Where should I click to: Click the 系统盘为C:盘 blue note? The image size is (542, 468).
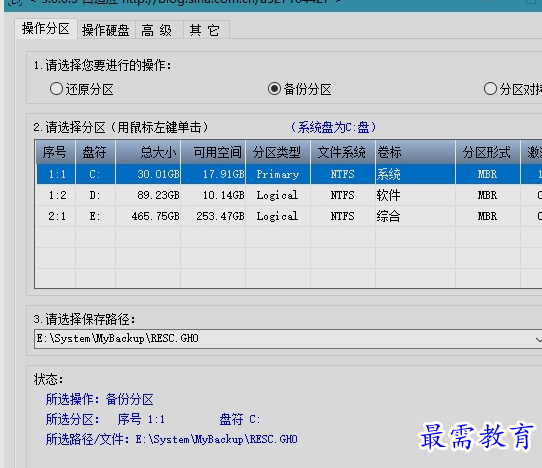[x=333, y=127]
